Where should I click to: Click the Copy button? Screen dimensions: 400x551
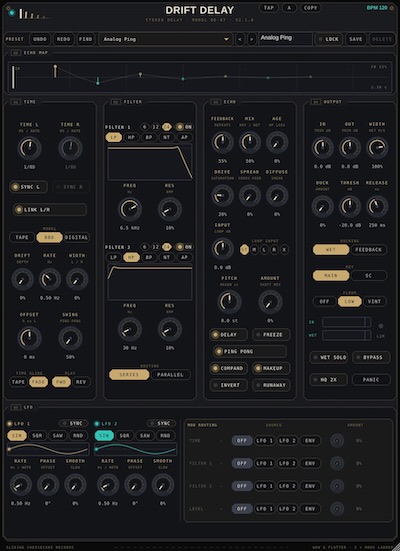click(x=310, y=8)
